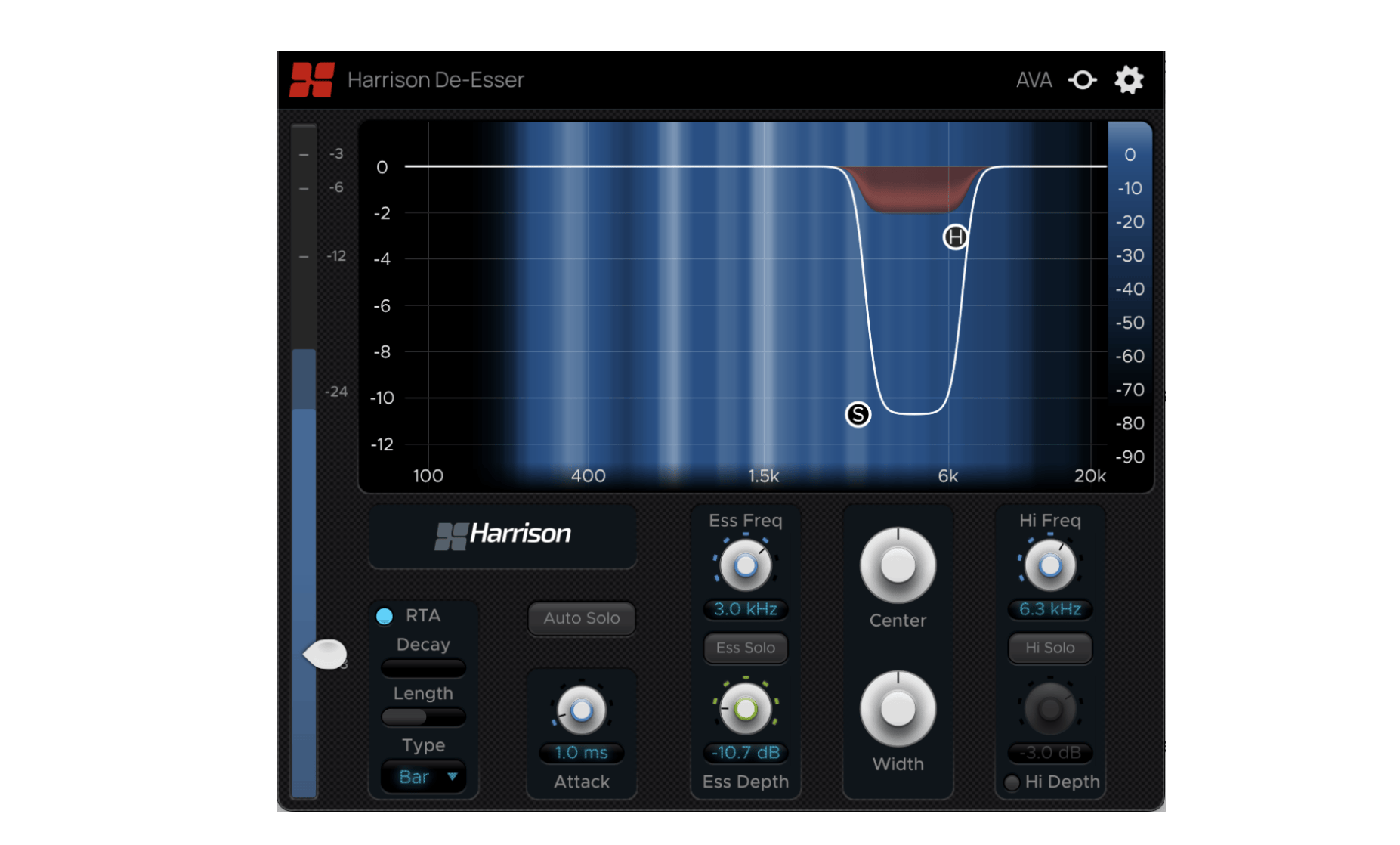Open the Type dropdown set to Bar
The width and height of the screenshot is (1400, 845).
coord(422,776)
